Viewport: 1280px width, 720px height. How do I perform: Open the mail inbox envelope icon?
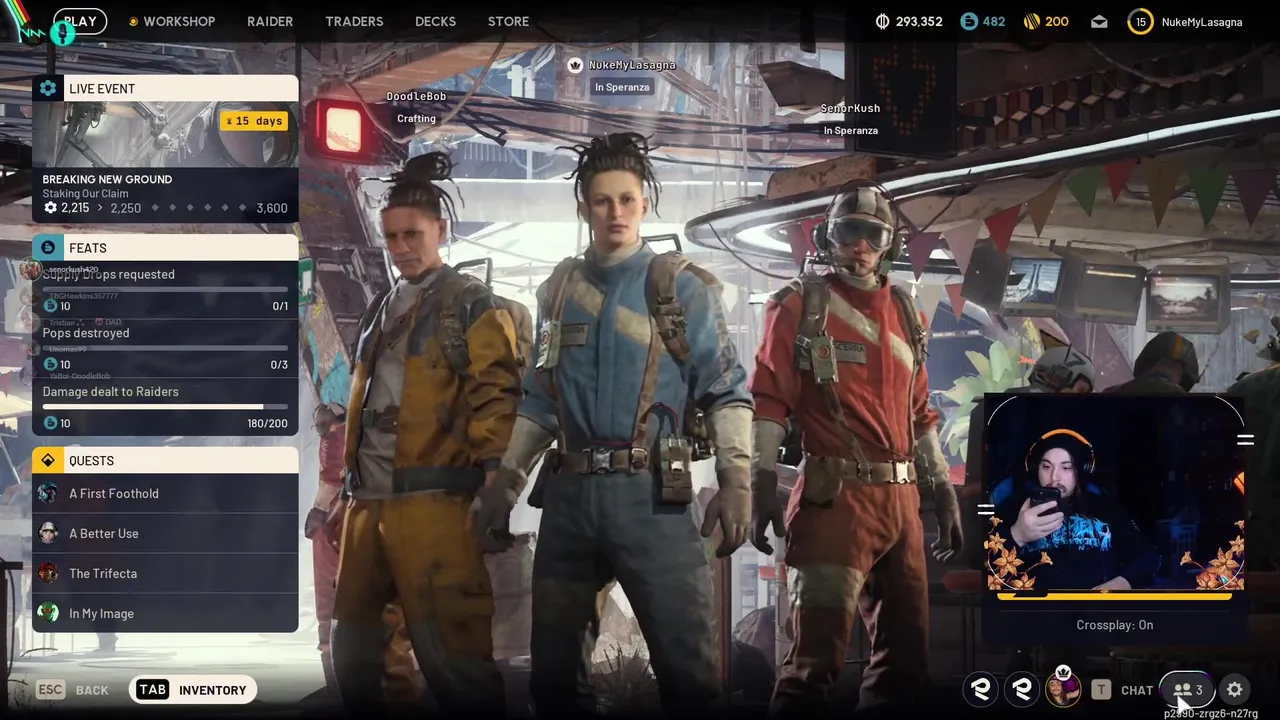[1099, 21]
